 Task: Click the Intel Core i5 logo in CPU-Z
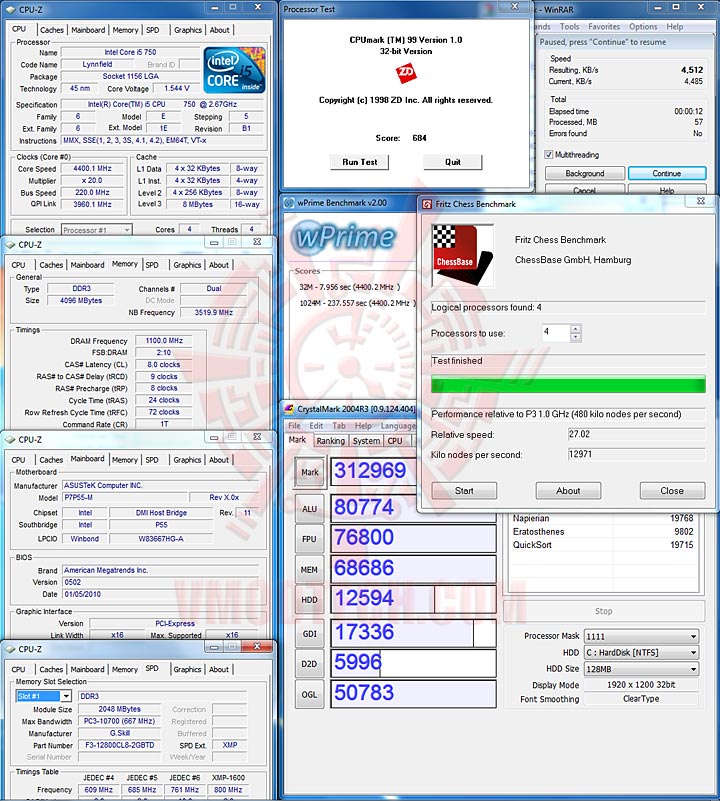235,70
